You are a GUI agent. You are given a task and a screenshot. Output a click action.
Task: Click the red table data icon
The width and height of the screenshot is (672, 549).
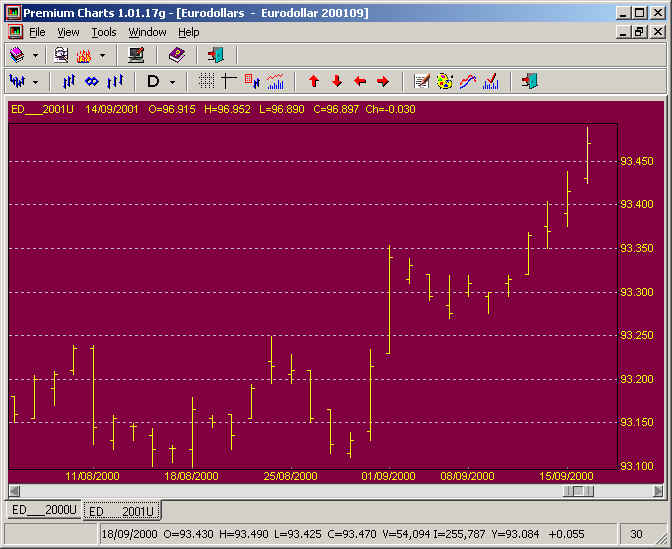coord(252,81)
